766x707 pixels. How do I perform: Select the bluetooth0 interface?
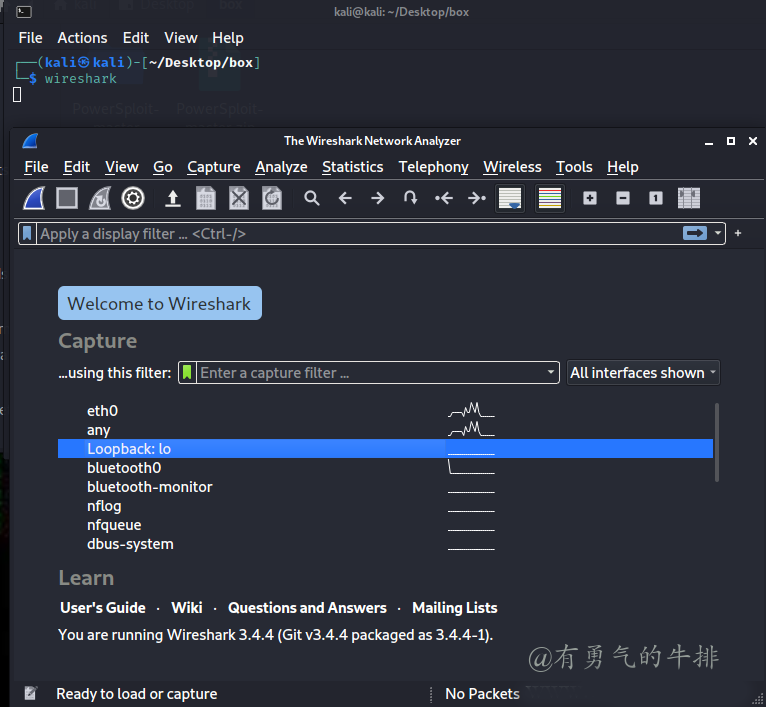(385, 468)
